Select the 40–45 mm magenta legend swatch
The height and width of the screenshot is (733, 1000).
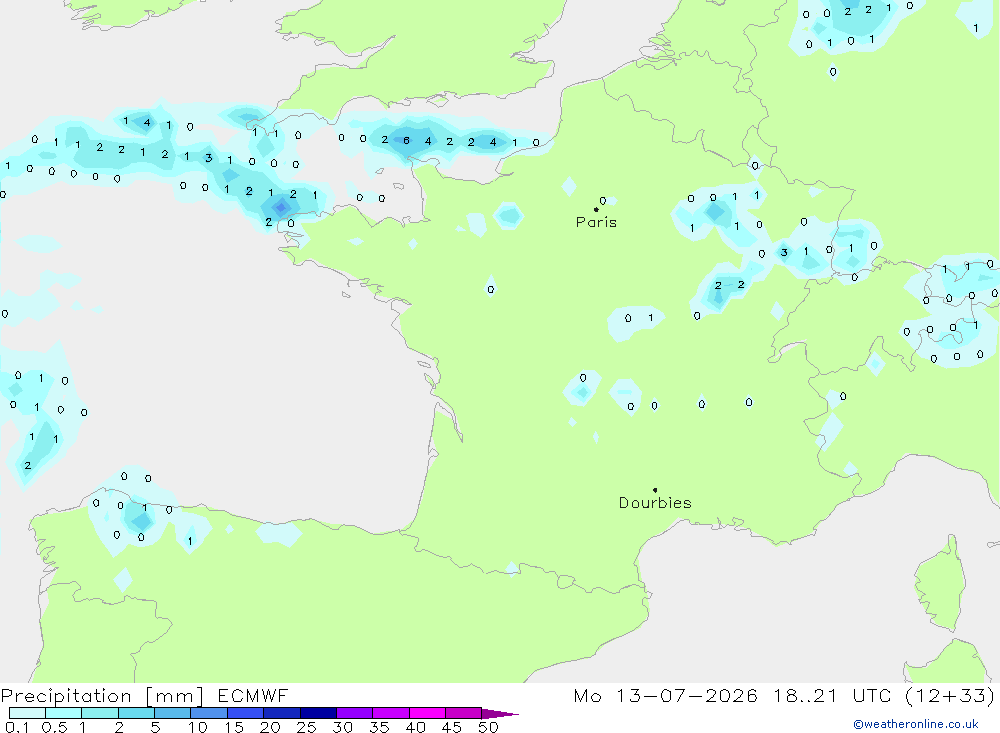point(427,713)
